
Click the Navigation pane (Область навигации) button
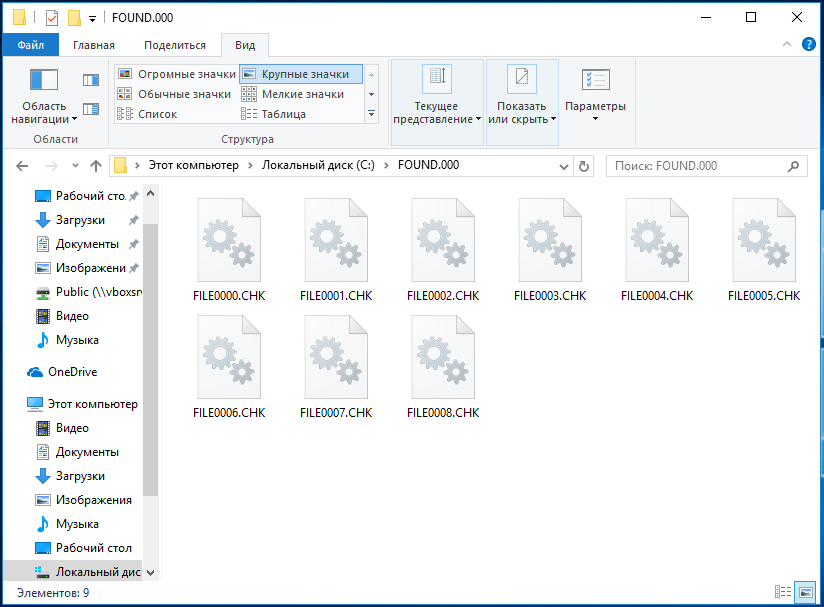(x=44, y=96)
